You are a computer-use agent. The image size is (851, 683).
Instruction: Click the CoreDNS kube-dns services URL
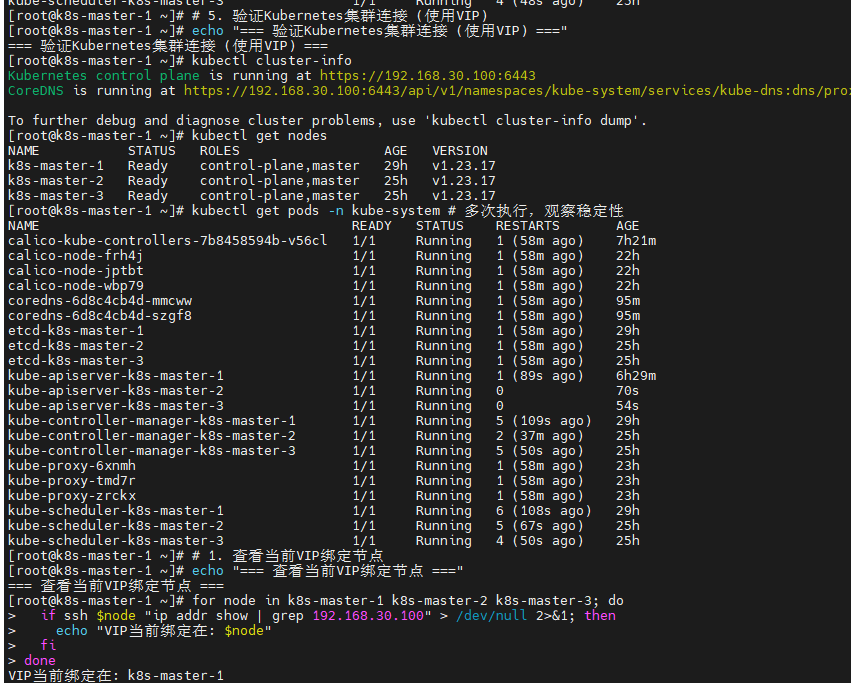tap(517, 91)
